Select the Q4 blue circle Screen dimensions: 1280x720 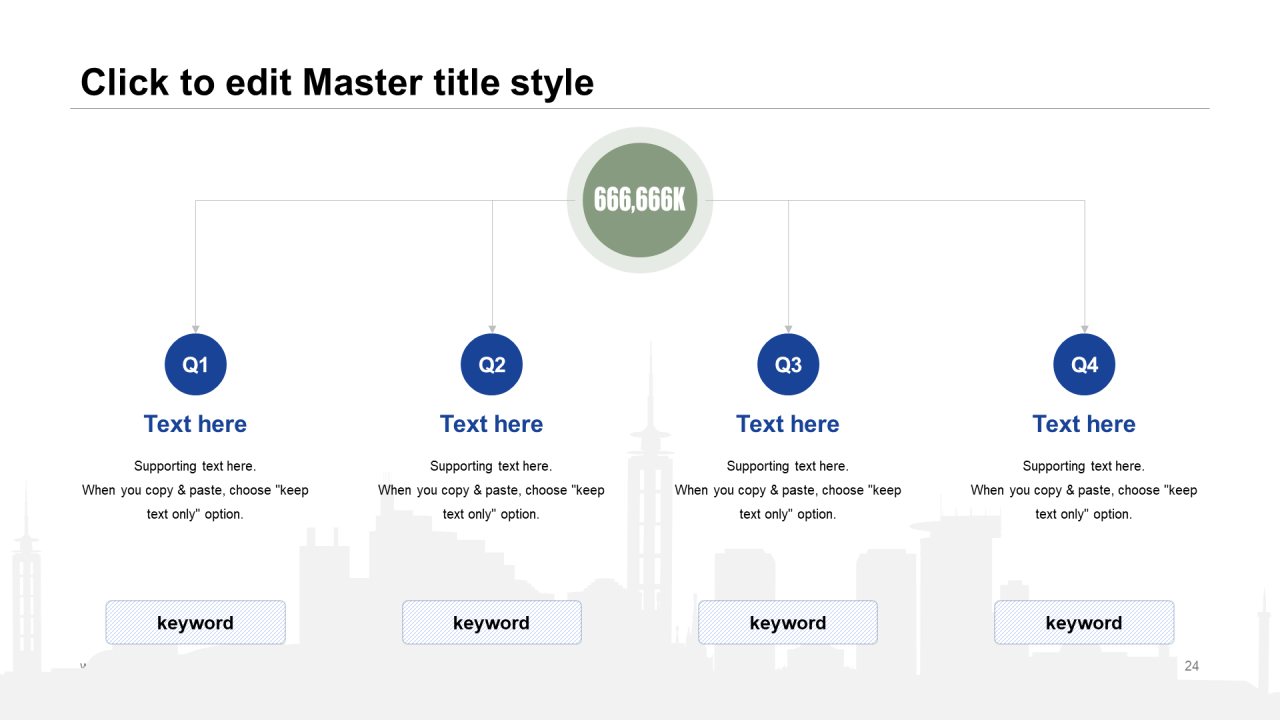tap(1084, 365)
